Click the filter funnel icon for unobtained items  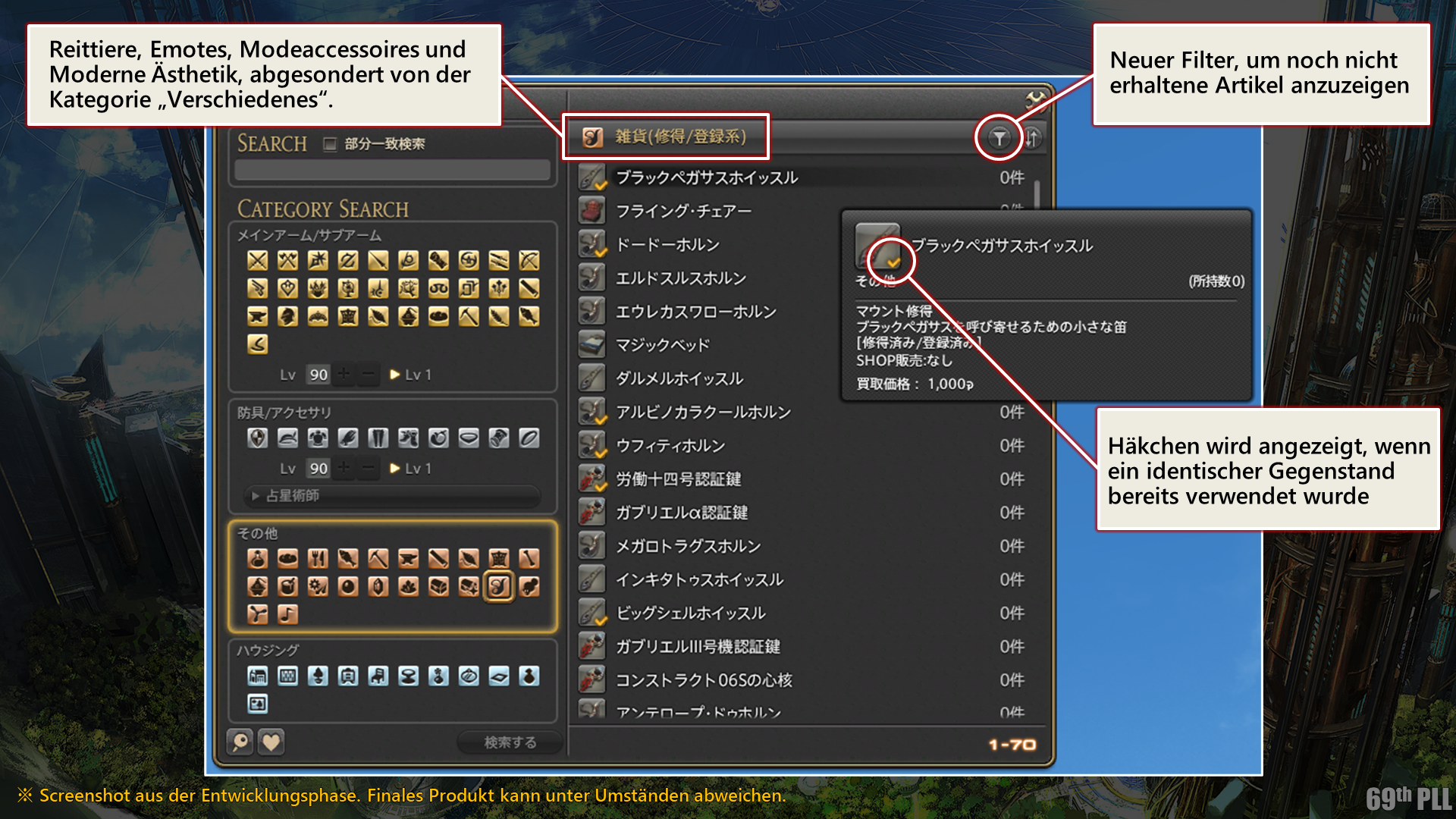pyautogui.click(x=999, y=138)
